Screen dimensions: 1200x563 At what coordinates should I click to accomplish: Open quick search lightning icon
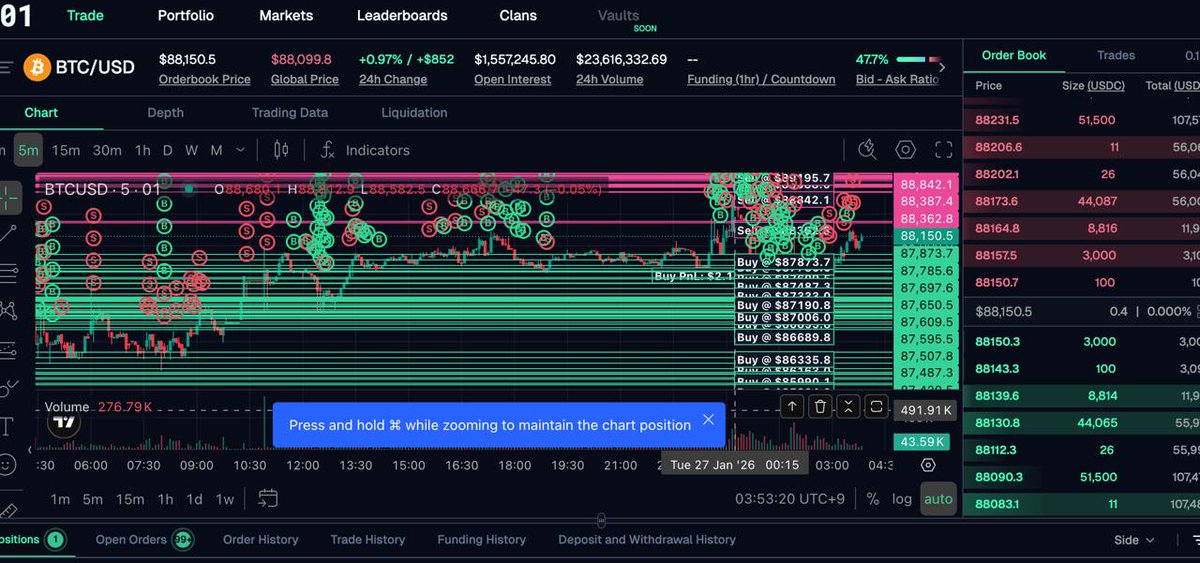[867, 150]
